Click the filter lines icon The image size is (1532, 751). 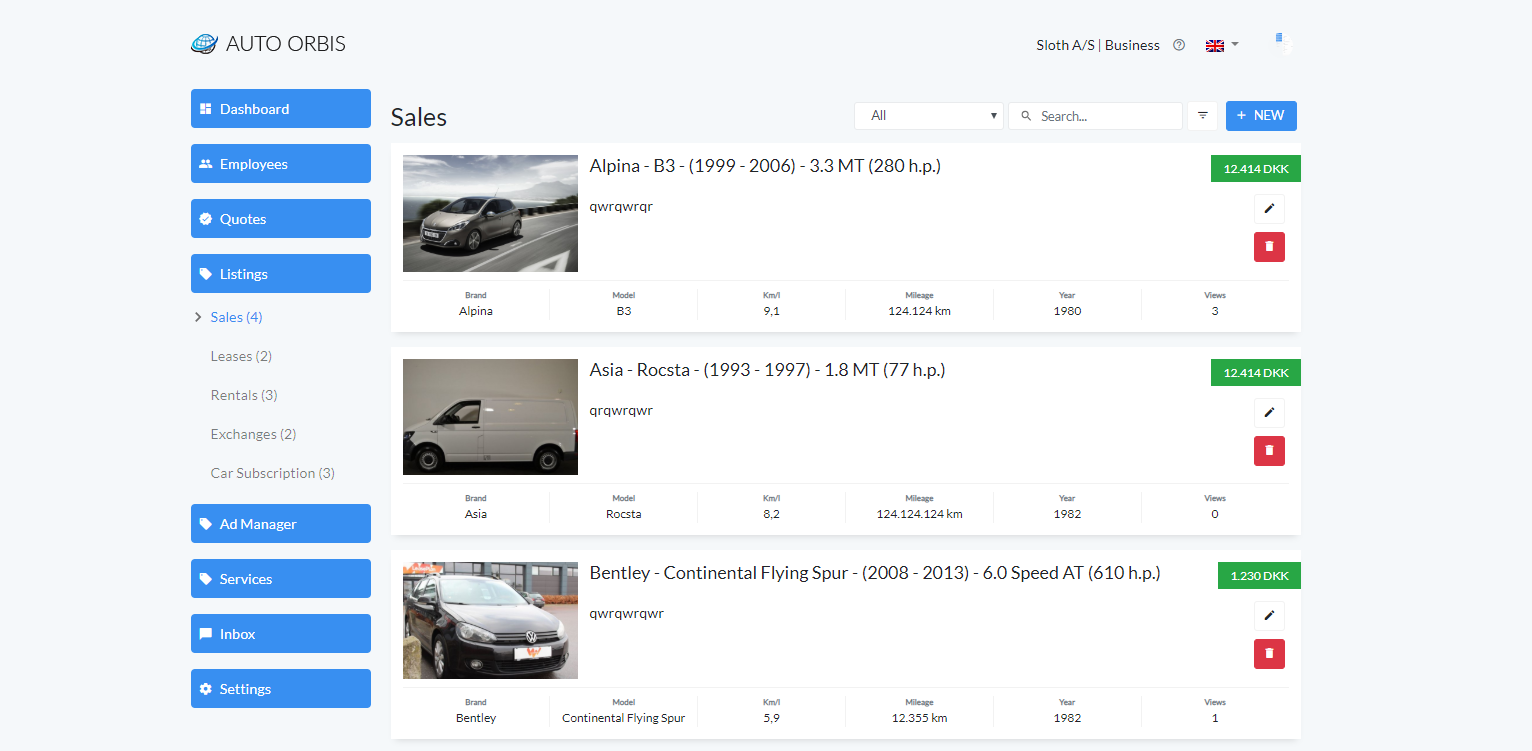[x=1202, y=116]
